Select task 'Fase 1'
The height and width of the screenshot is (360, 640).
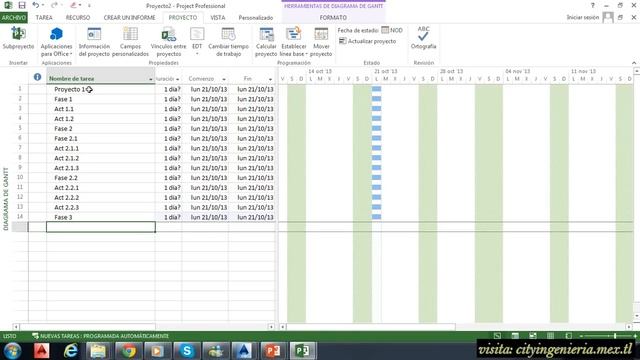click(x=63, y=99)
